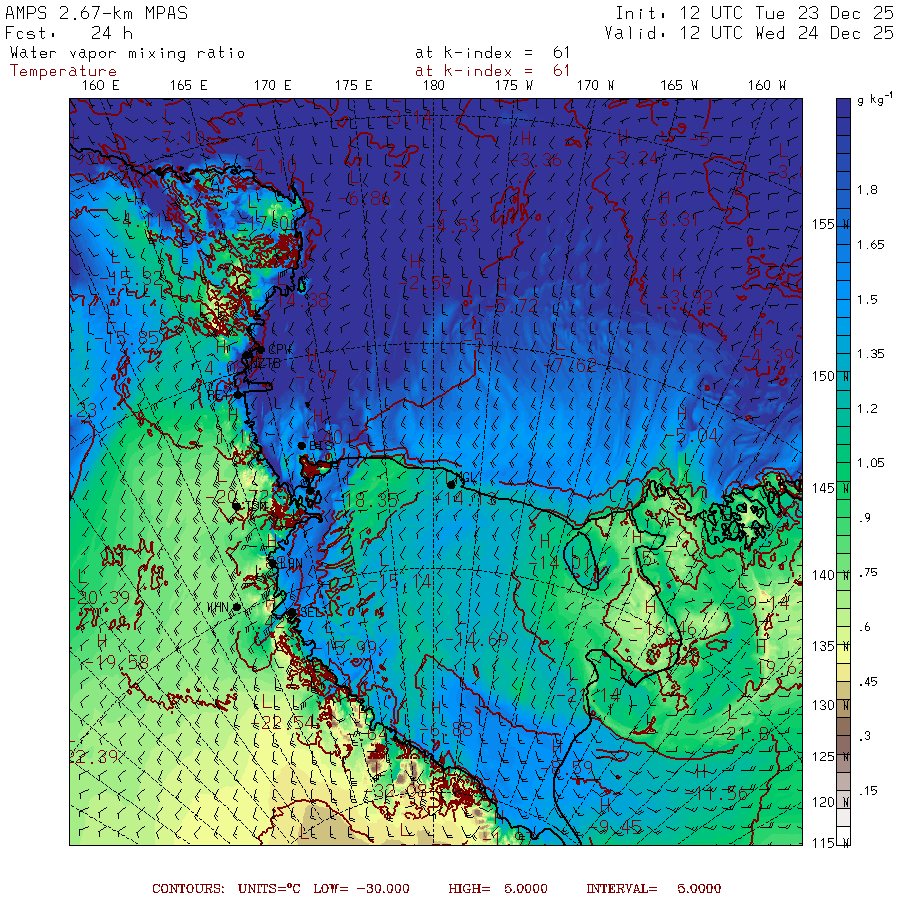
Task: Click the '145 W' label on the right edge
Action: pyautogui.click(x=831, y=488)
